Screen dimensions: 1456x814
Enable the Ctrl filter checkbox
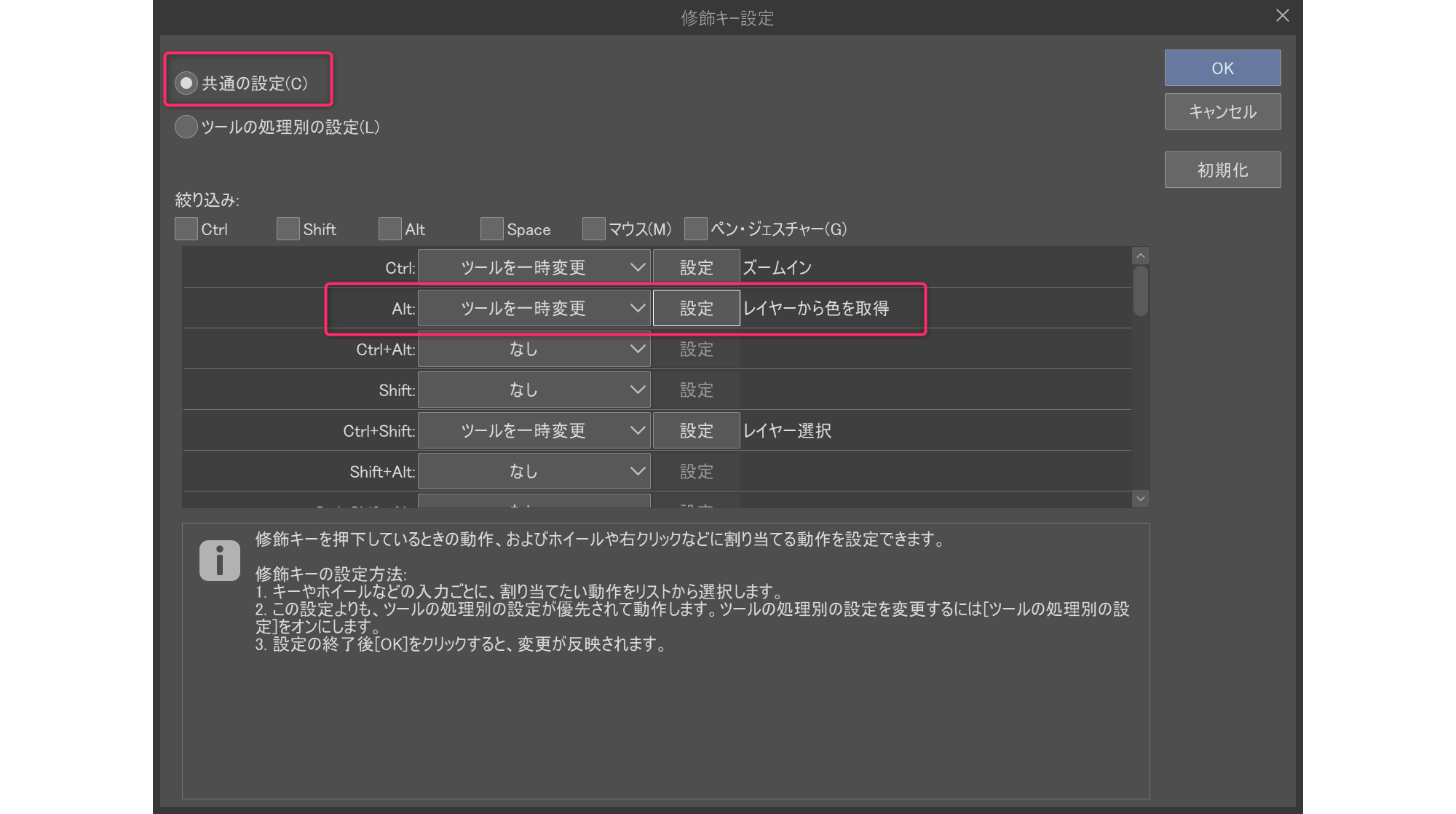[186, 229]
